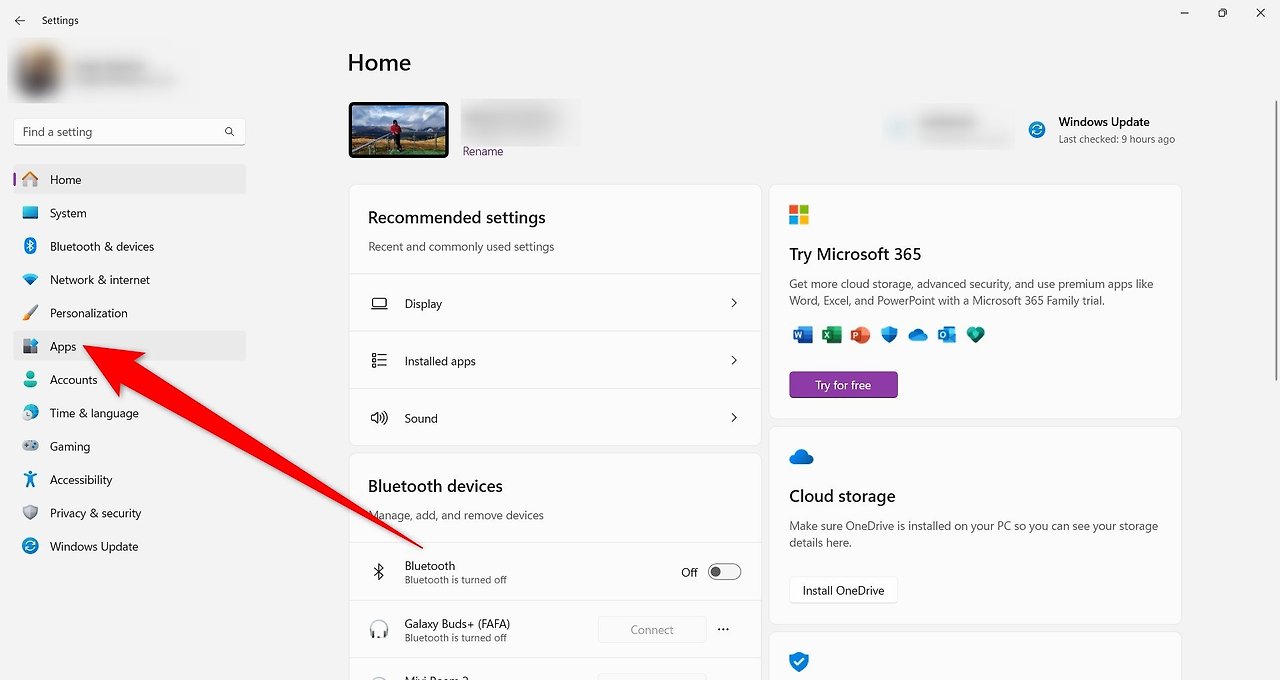Image resolution: width=1280 pixels, height=680 pixels.
Task: Click the Sound speaker icon
Action: (379, 418)
